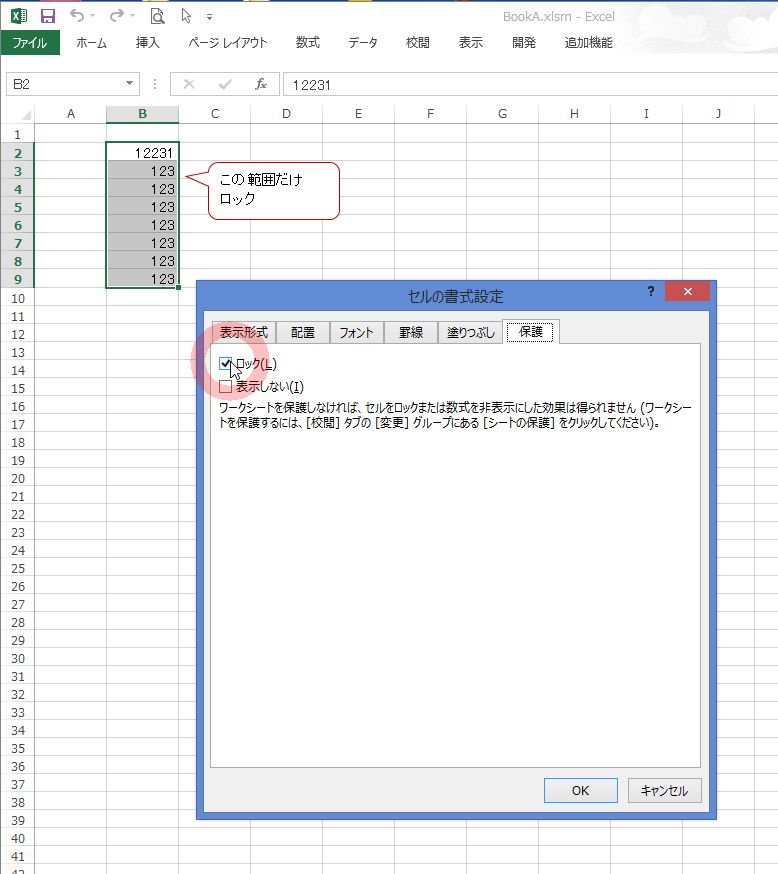Click the Excel application icon
The image size is (778, 874).
coord(18,16)
